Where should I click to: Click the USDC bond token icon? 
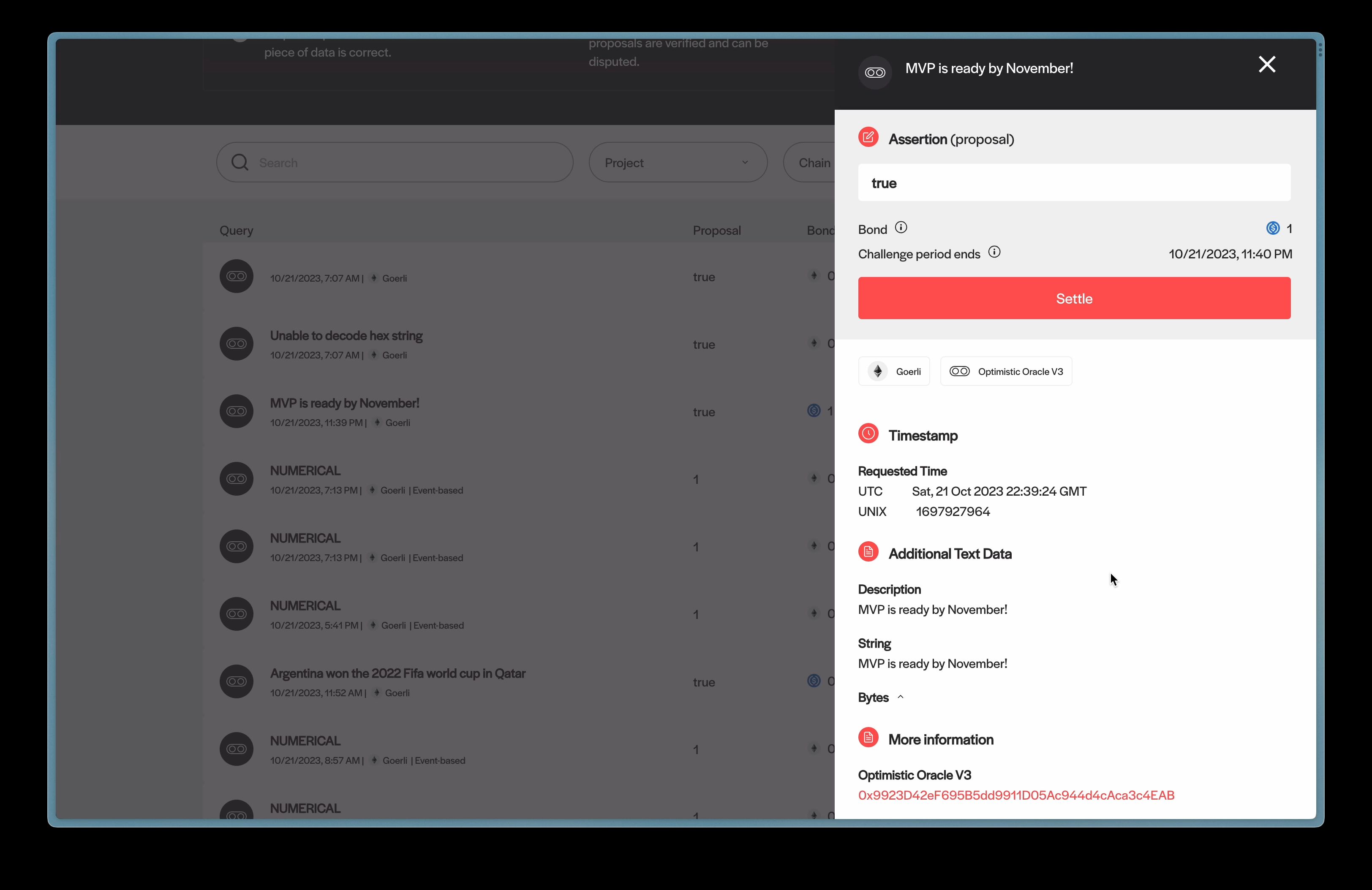tap(1272, 228)
